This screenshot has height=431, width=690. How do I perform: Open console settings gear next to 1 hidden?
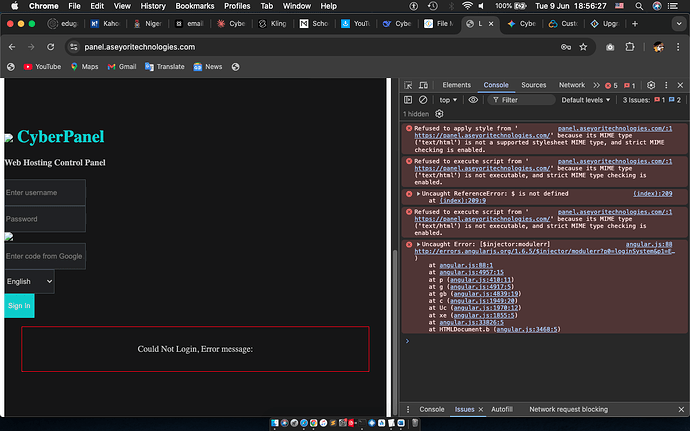click(439, 114)
